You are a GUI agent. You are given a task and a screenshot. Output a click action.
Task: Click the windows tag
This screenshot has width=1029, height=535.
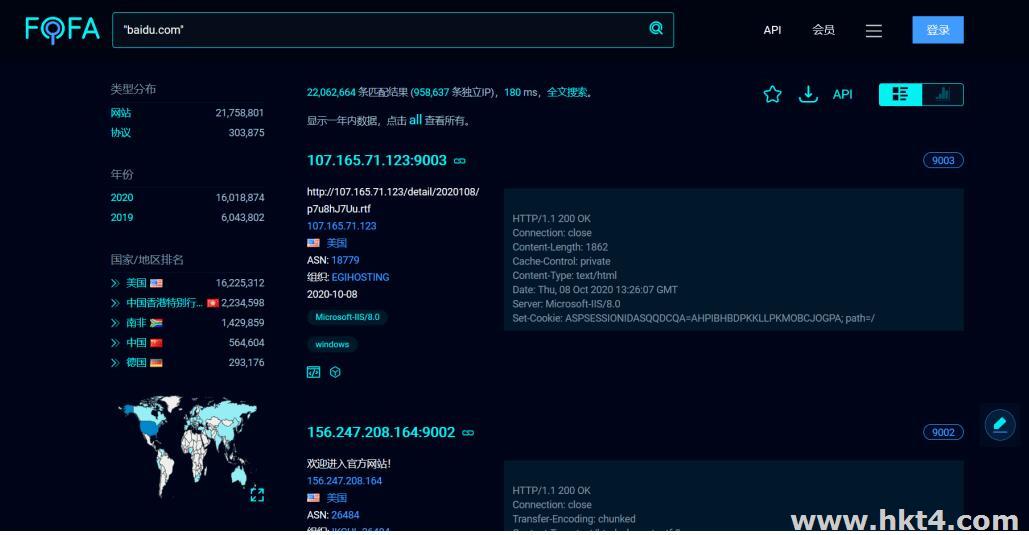click(x=332, y=344)
